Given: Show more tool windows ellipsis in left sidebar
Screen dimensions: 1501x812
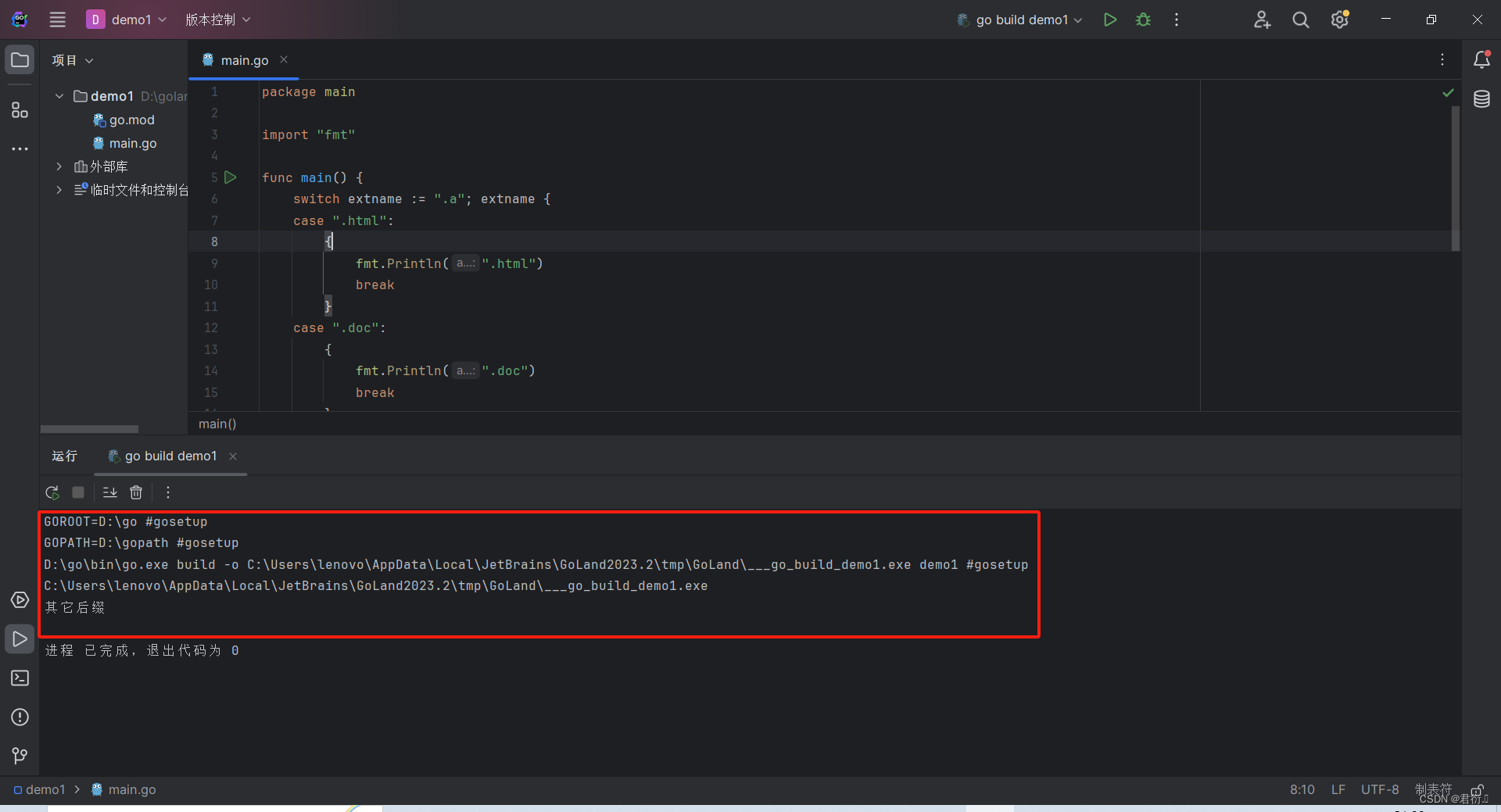Looking at the screenshot, I should pyautogui.click(x=20, y=148).
